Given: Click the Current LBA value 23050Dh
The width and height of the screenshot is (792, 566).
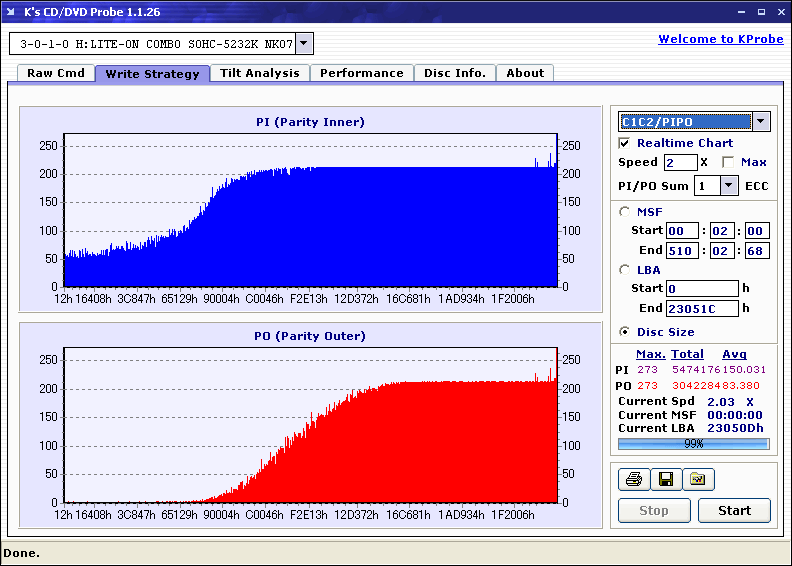Looking at the screenshot, I should pos(735,428).
